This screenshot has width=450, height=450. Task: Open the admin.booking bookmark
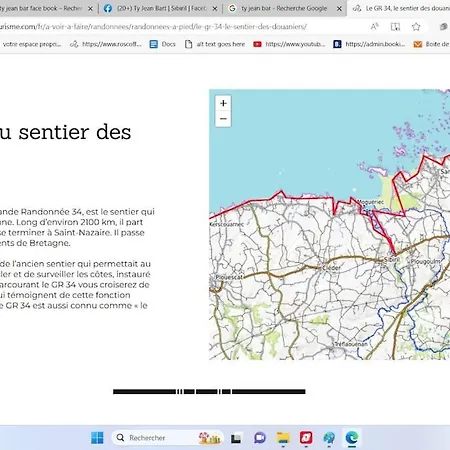point(369,44)
